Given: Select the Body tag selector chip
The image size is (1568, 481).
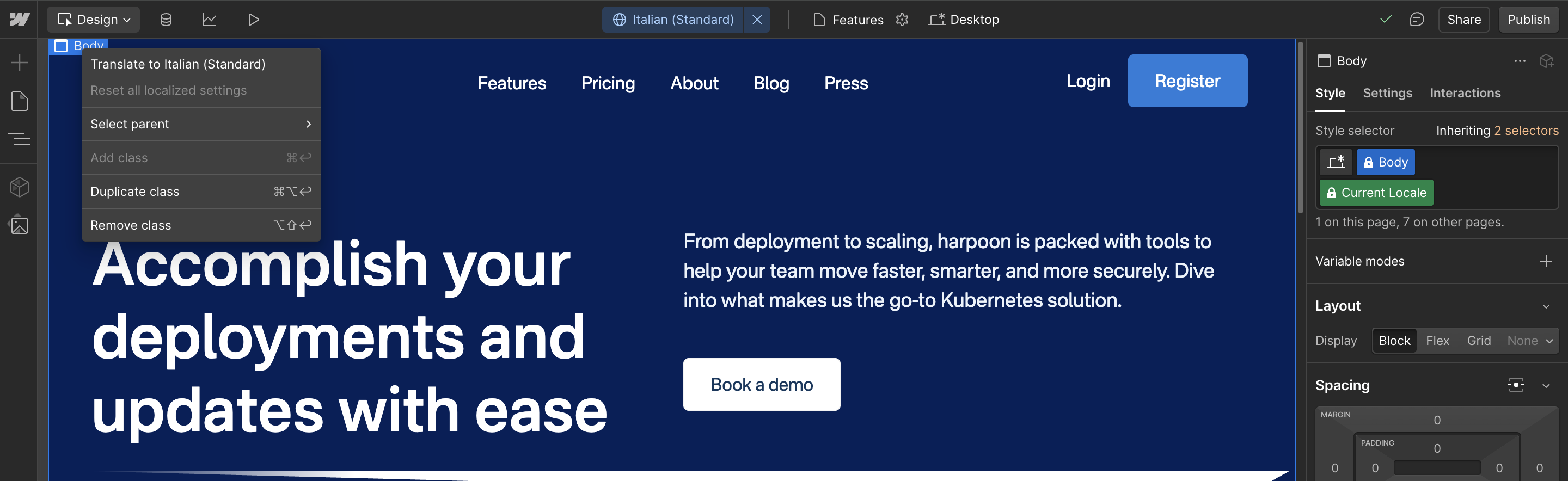Looking at the screenshot, I should point(1386,162).
